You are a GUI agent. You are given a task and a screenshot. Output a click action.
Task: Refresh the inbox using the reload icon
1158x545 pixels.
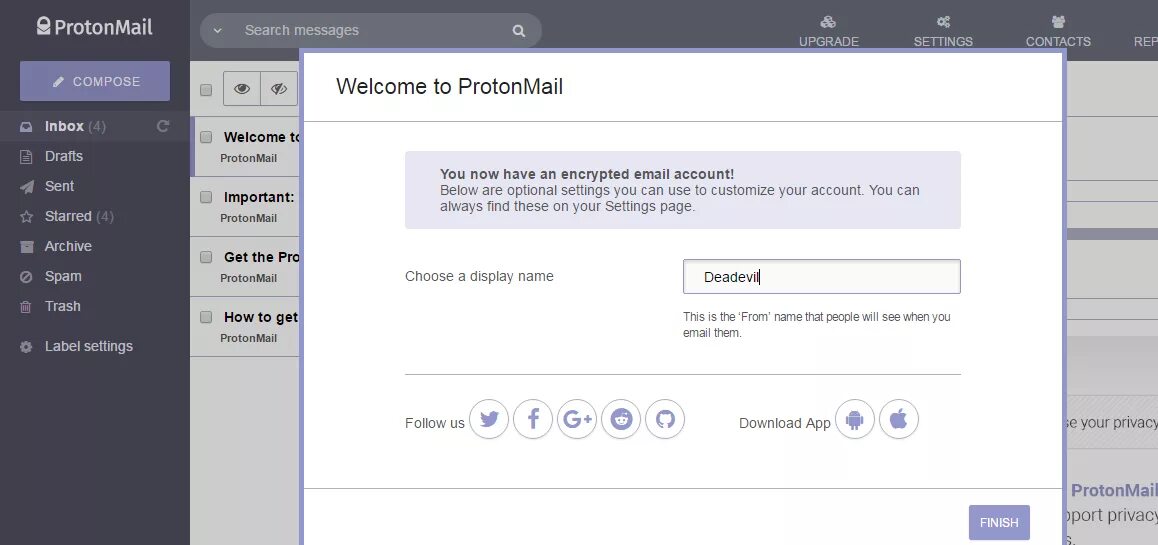pyautogui.click(x=163, y=126)
